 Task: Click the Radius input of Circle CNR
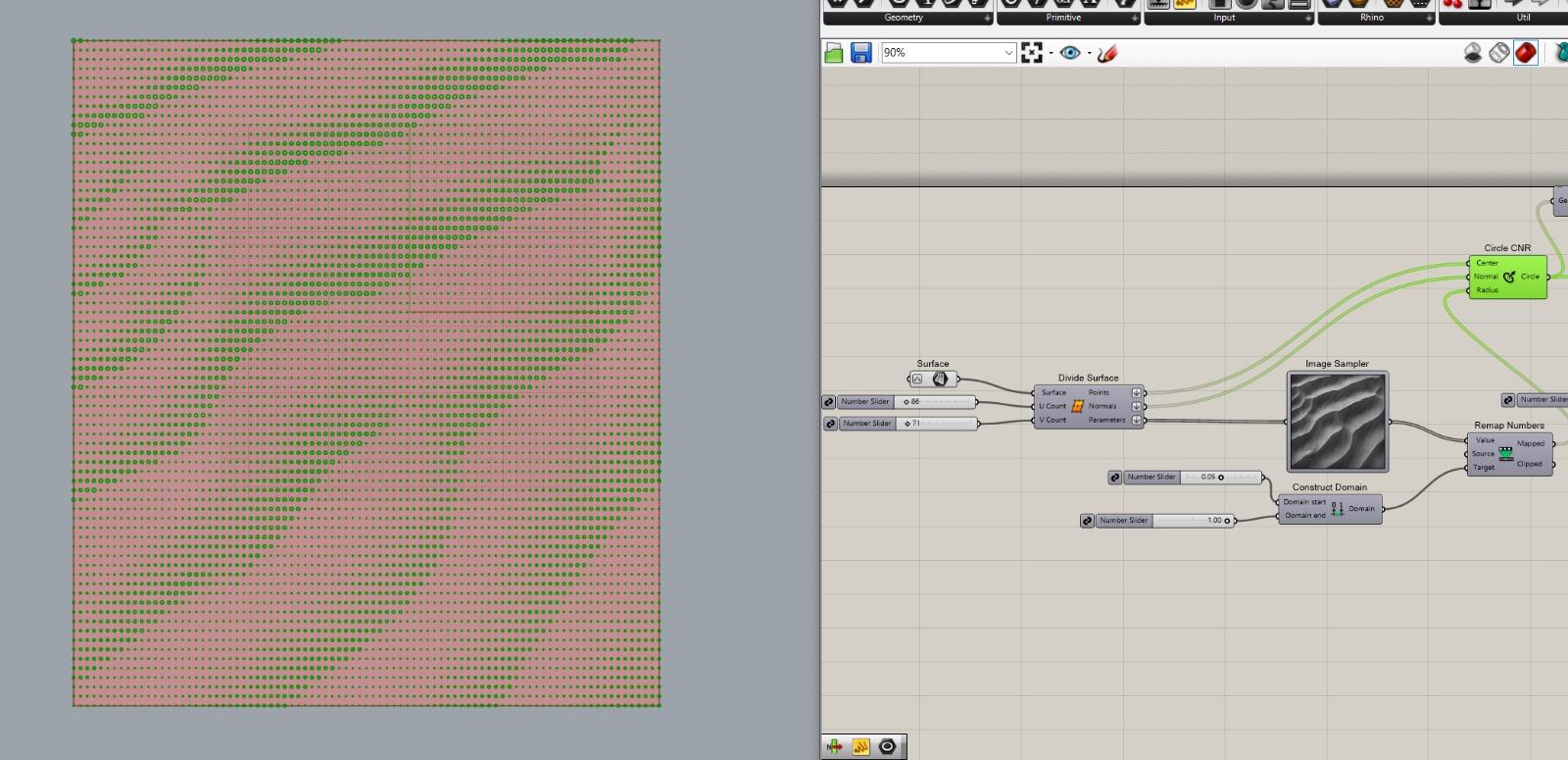click(1487, 290)
